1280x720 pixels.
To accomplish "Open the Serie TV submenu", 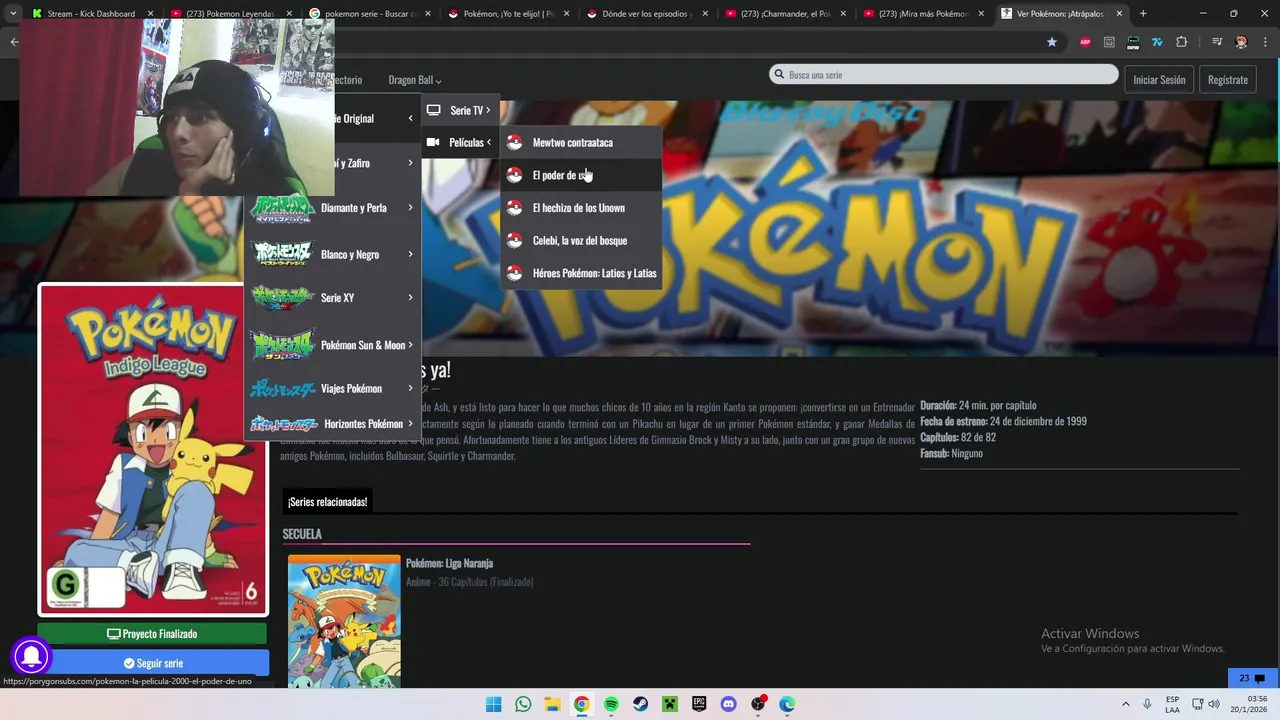I will point(460,110).
